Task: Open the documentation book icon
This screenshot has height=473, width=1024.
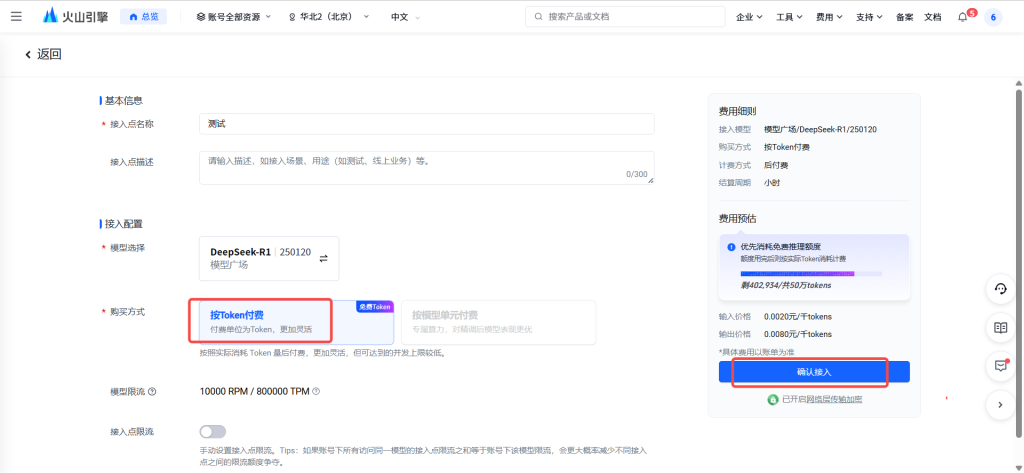Action: coord(1000,328)
